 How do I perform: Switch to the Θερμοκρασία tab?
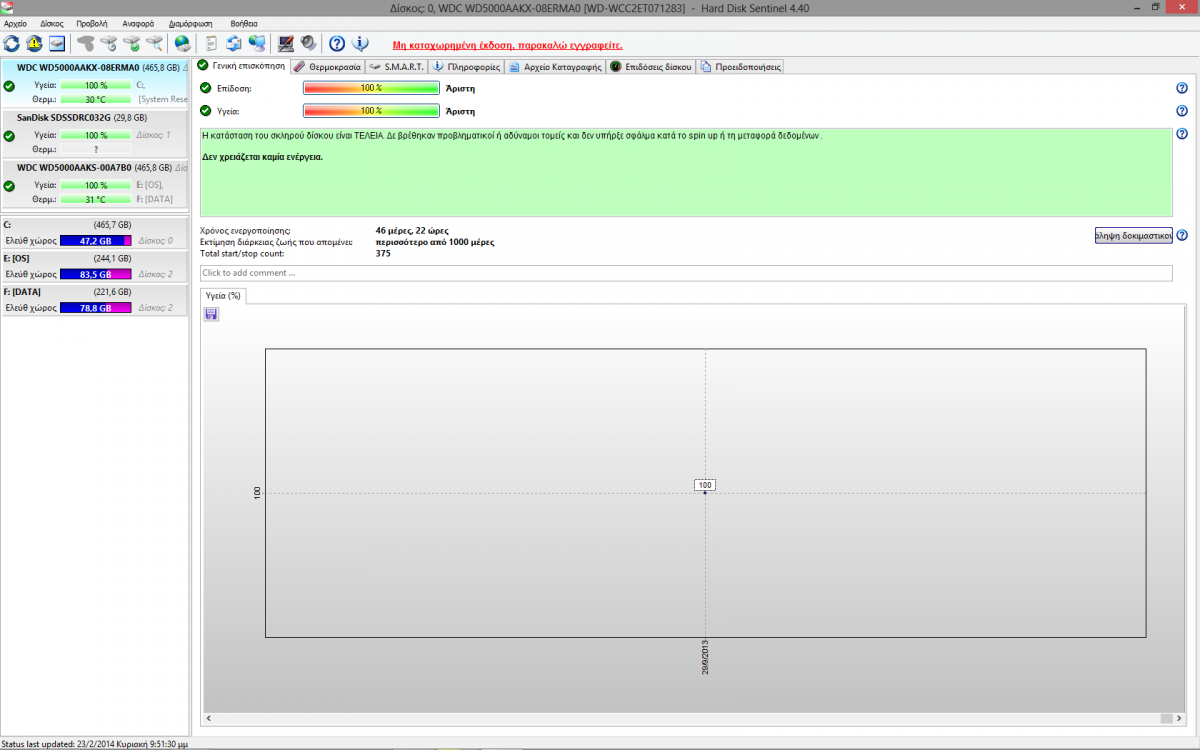coord(327,67)
